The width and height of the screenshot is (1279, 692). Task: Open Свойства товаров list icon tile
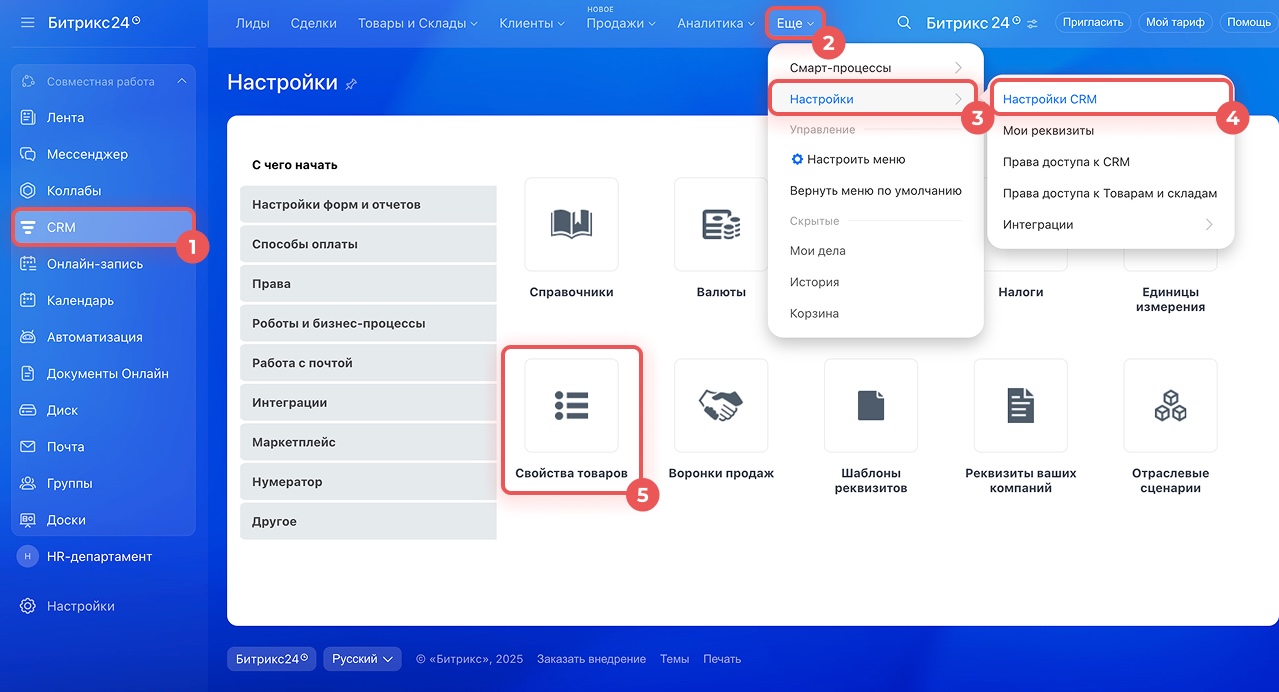(x=571, y=406)
